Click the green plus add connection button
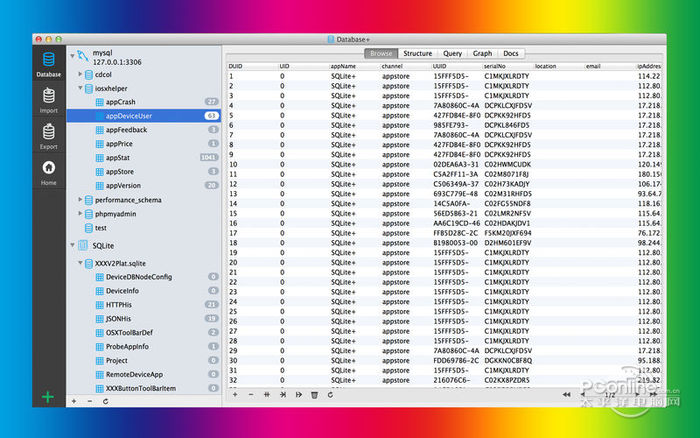This screenshot has width=700, height=438. tap(47, 397)
